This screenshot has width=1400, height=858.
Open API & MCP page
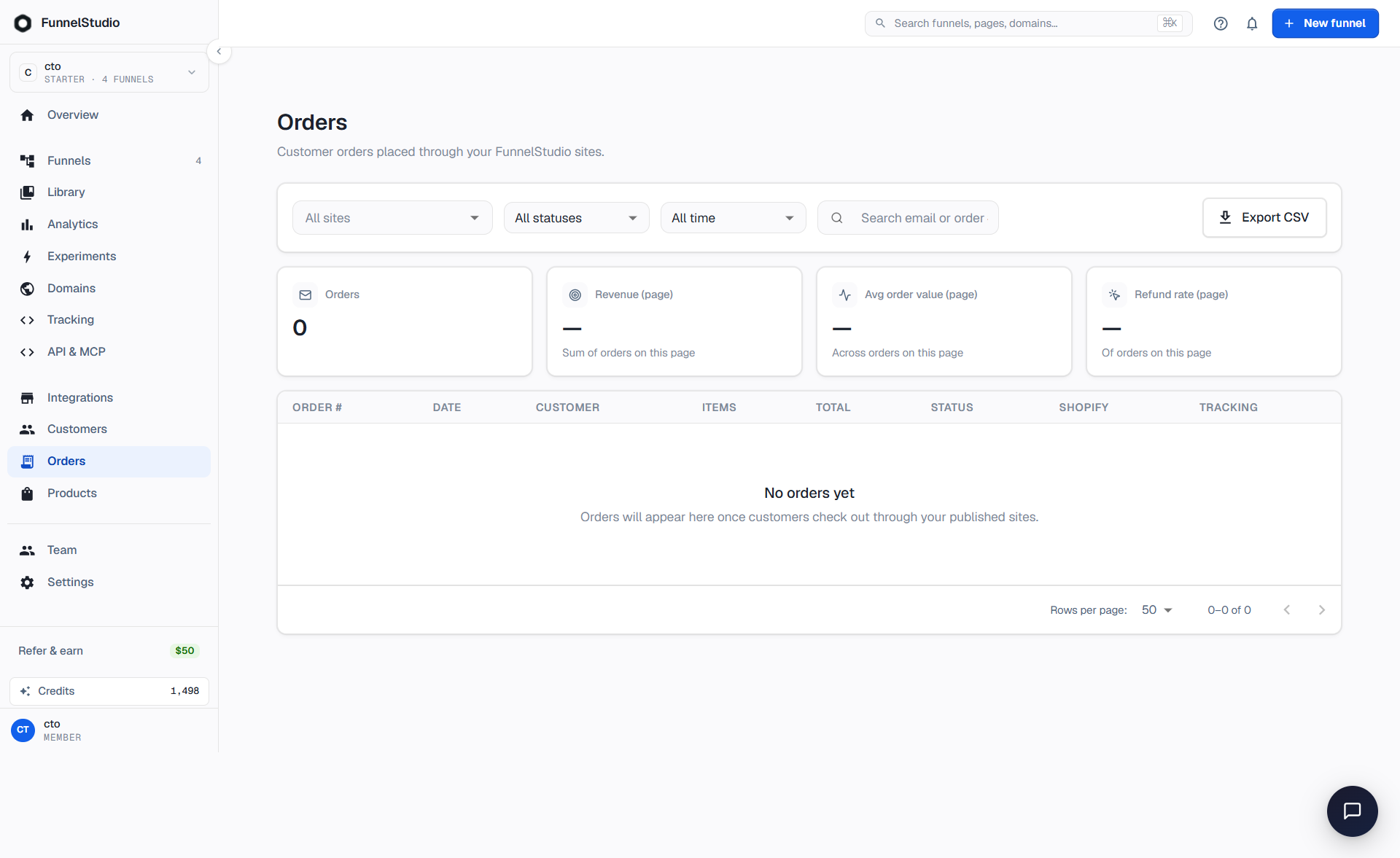click(109, 352)
